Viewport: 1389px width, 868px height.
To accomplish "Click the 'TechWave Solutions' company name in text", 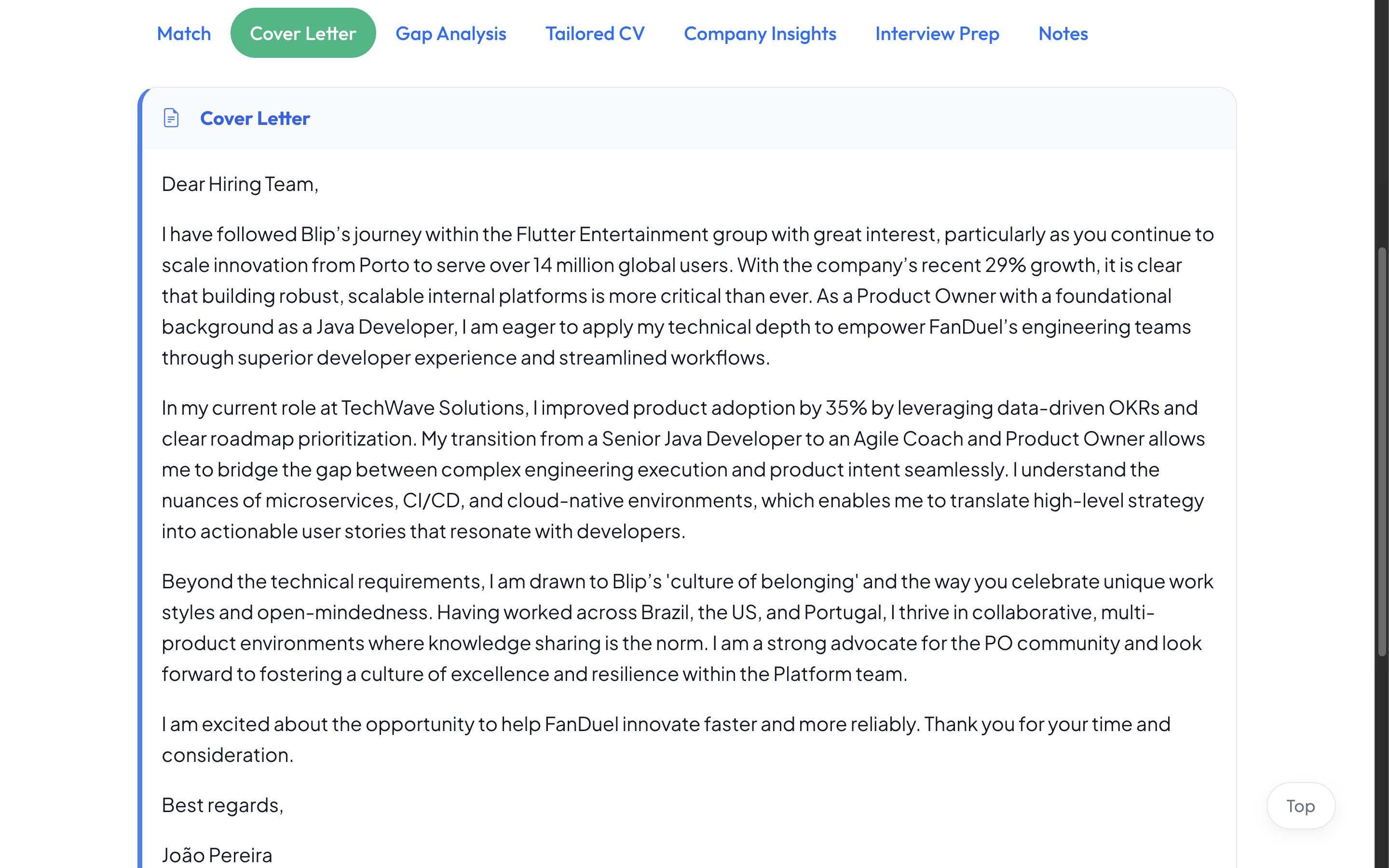I will coord(434,407).
